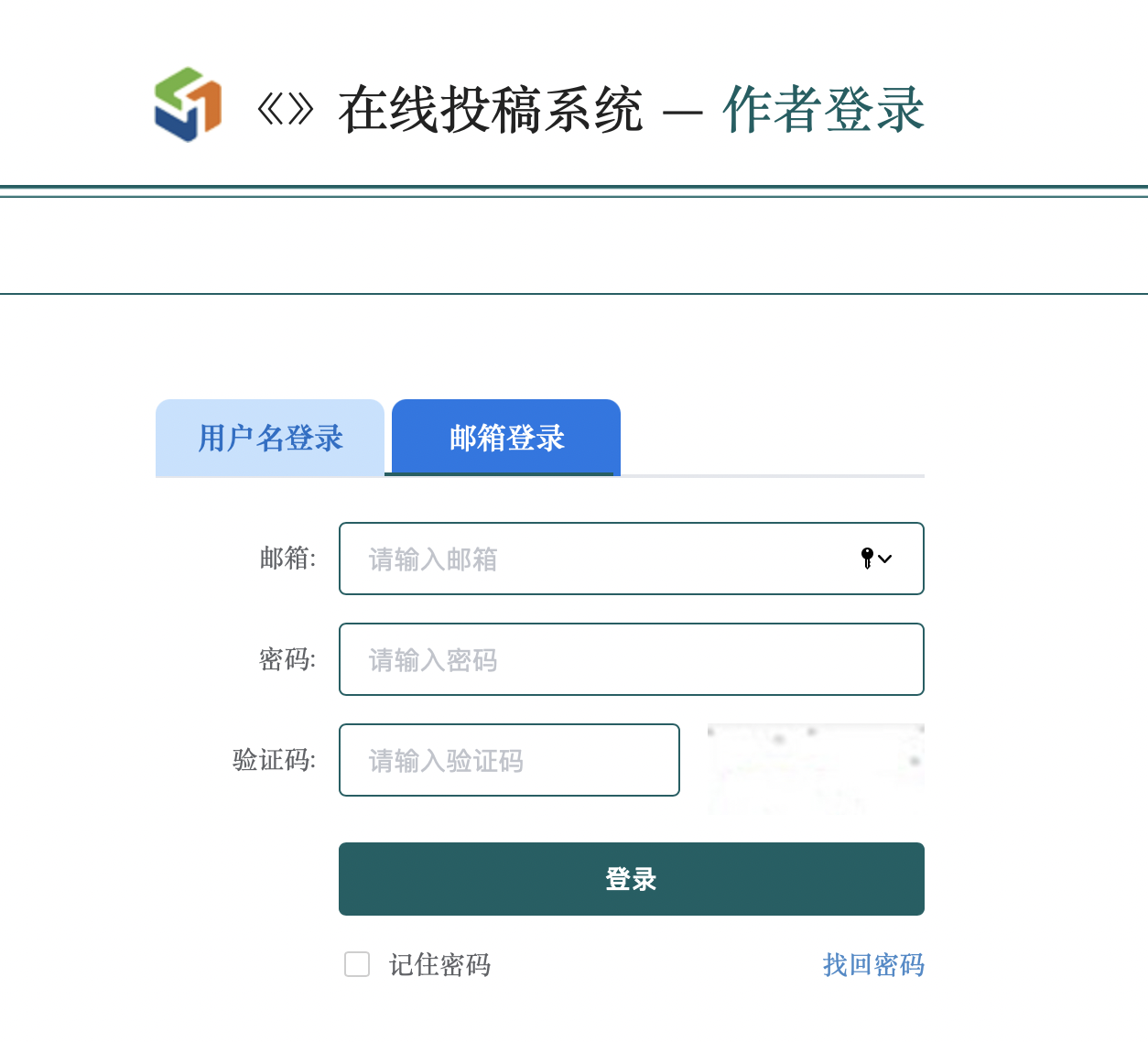
Task: Click the key icon in email field
Action: click(x=867, y=559)
